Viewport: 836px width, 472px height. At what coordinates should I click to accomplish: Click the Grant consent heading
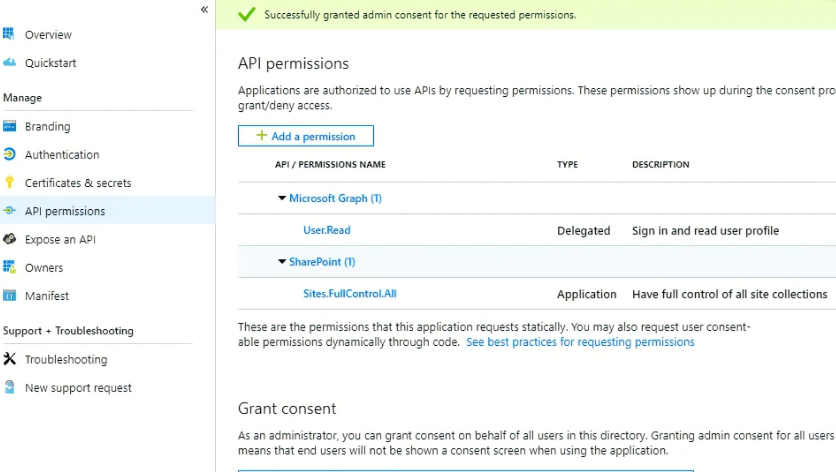pos(287,409)
